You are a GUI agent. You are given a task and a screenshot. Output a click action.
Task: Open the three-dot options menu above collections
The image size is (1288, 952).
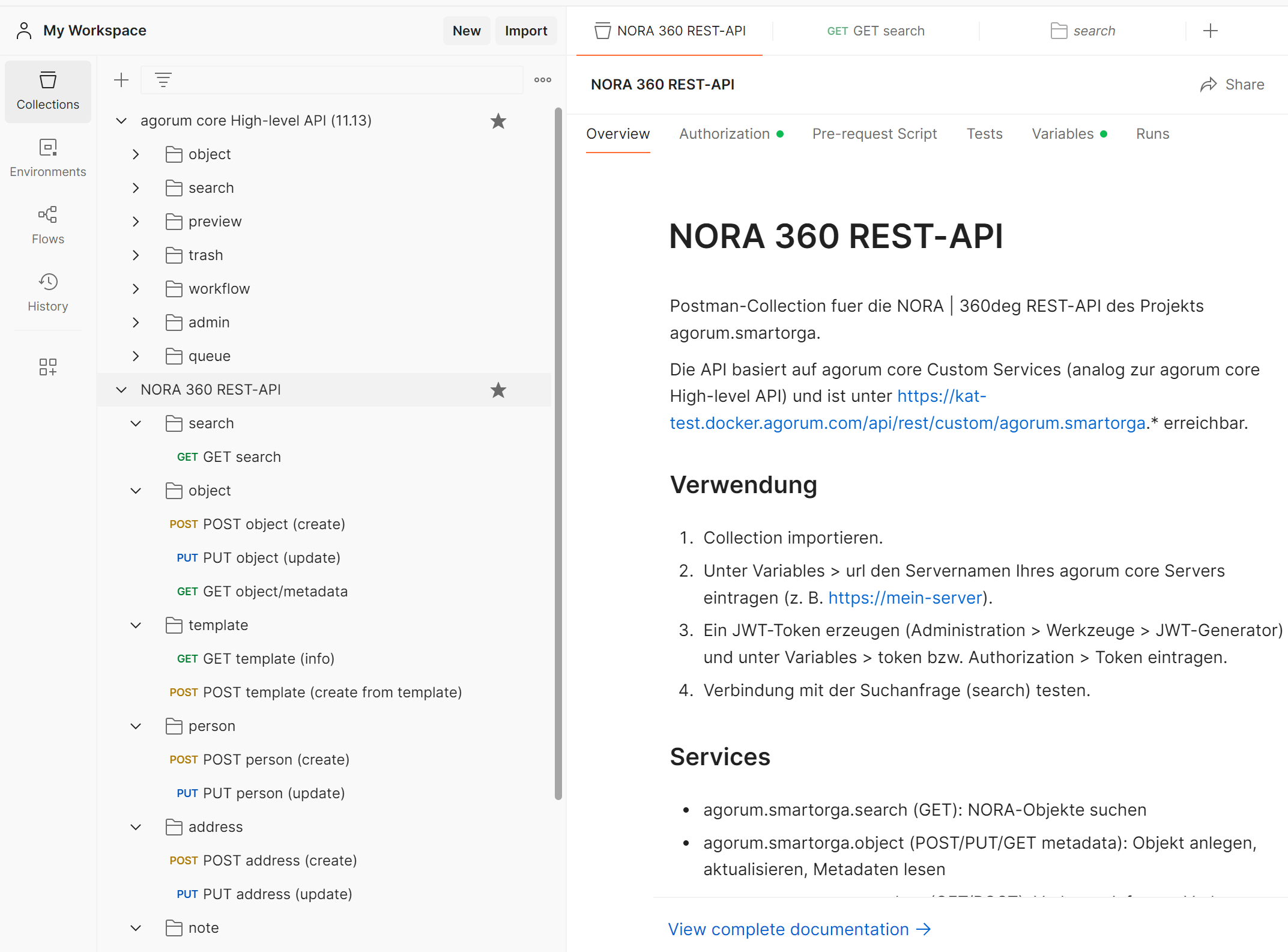[x=543, y=80]
